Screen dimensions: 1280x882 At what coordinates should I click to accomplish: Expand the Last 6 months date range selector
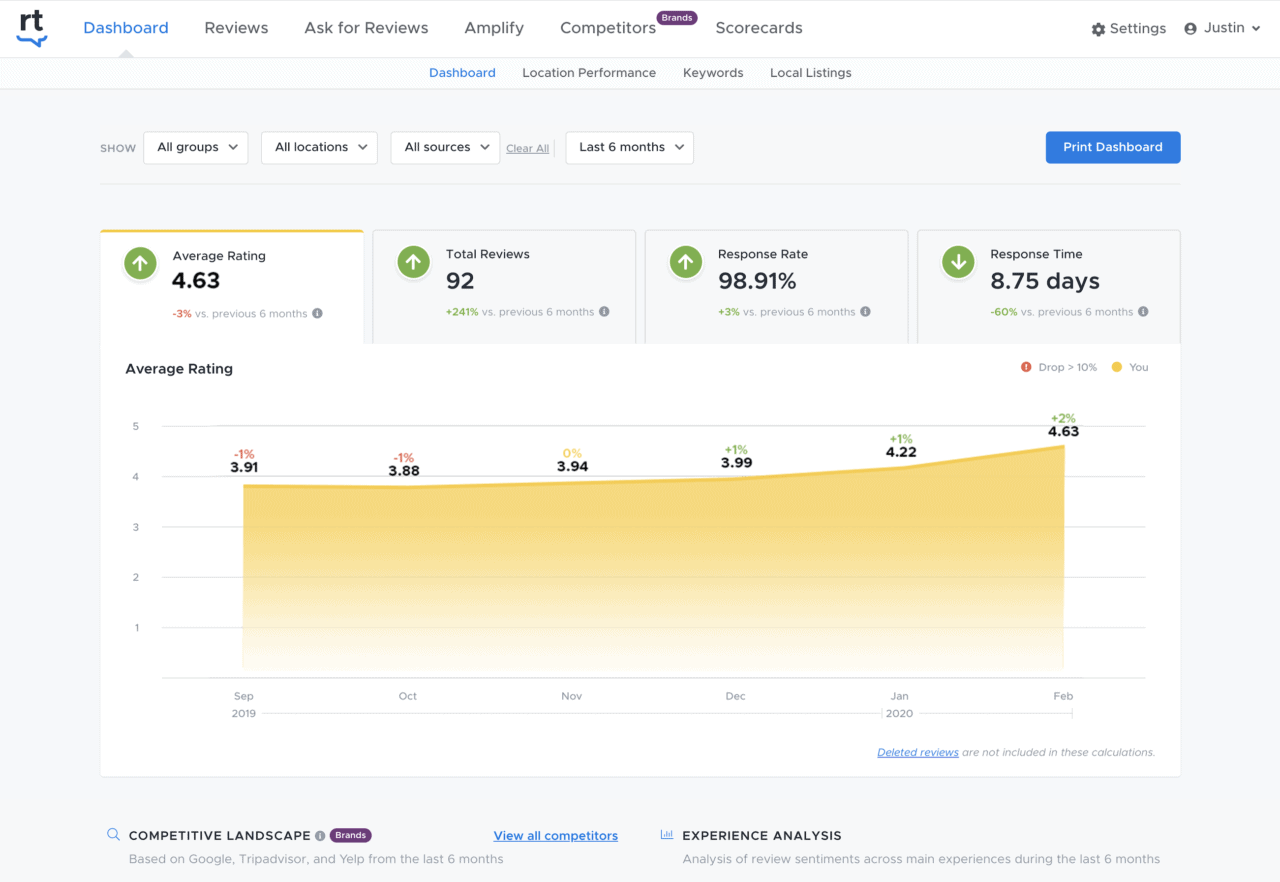pos(629,147)
